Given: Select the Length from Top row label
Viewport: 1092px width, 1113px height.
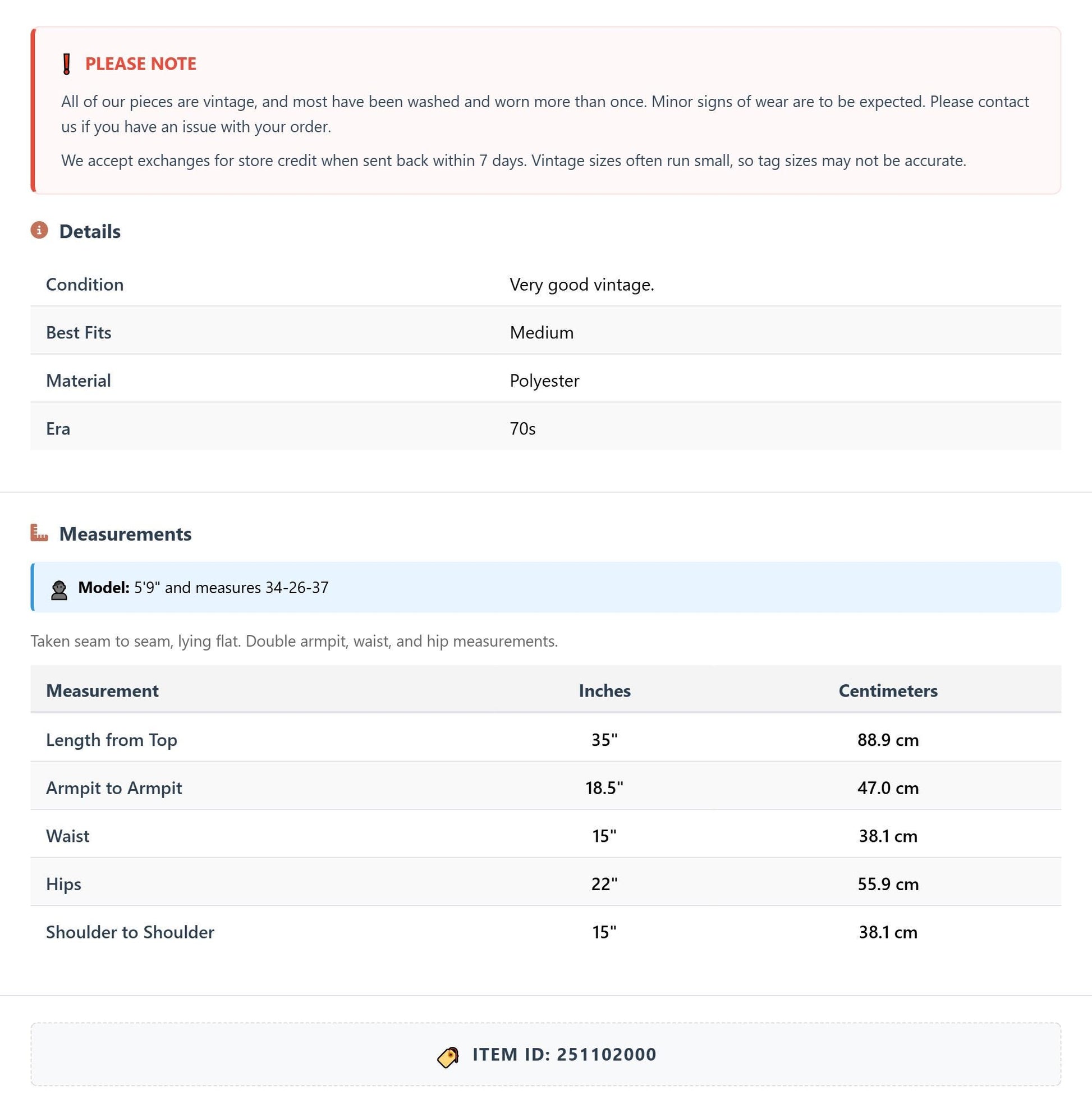Looking at the screenshot, I should tap(112, 740).
